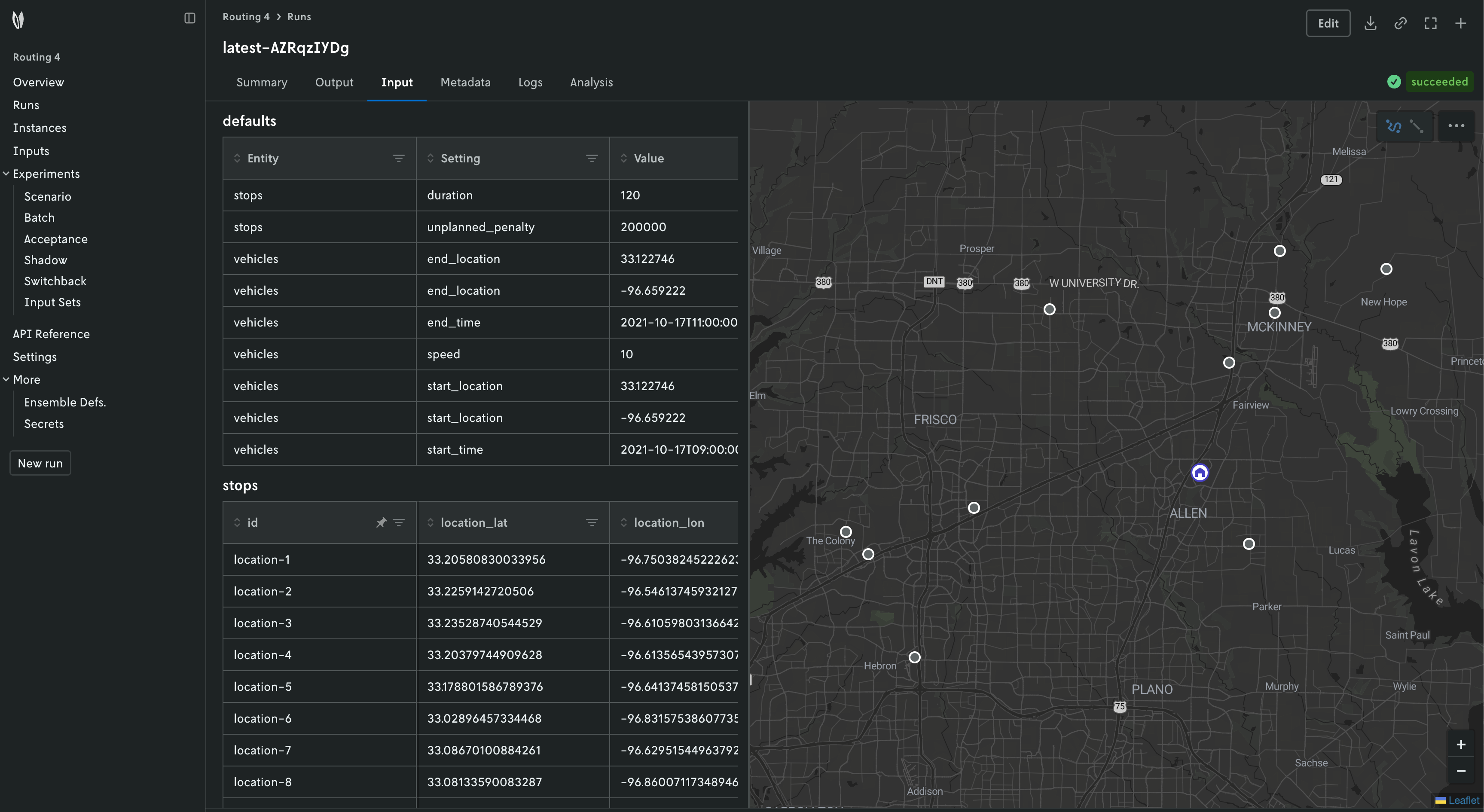Open the Leaflet attribution link

[1464, 800]
